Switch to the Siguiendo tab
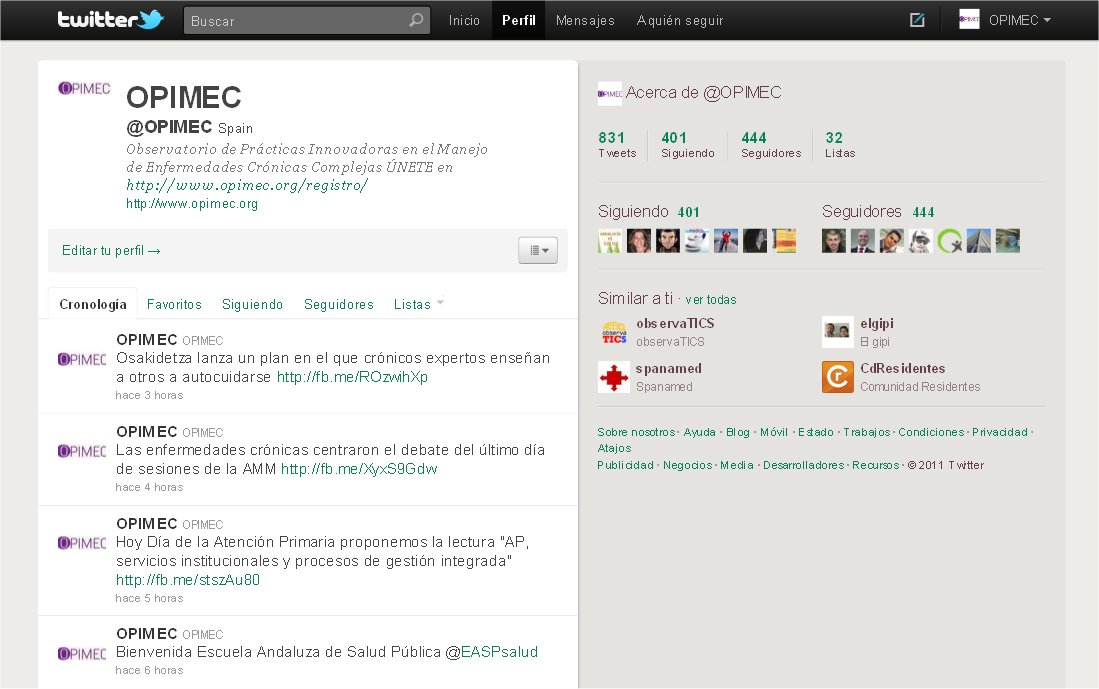 252,304
